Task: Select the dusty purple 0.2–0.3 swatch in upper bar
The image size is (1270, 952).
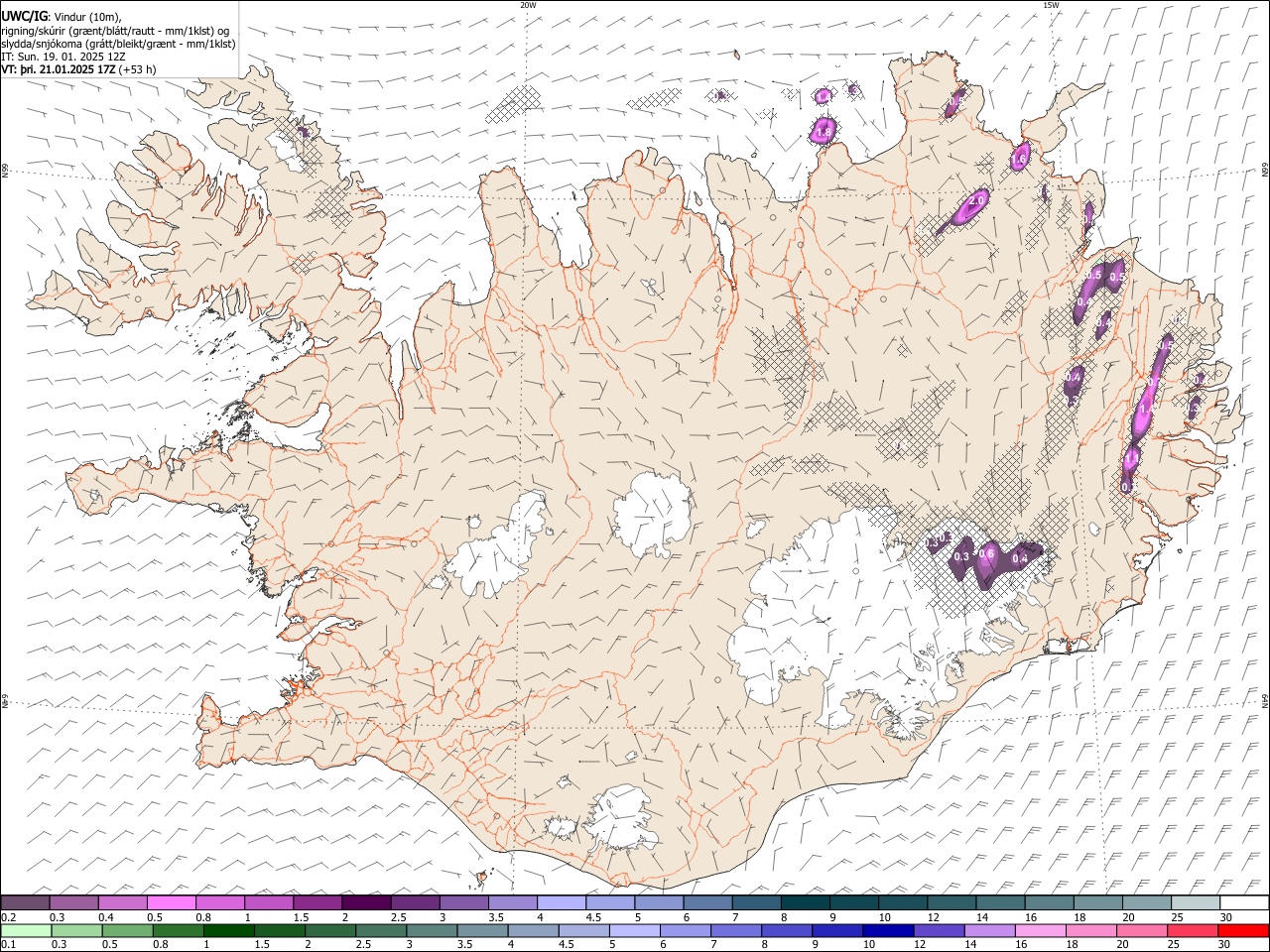Action: tap(26, 902)
